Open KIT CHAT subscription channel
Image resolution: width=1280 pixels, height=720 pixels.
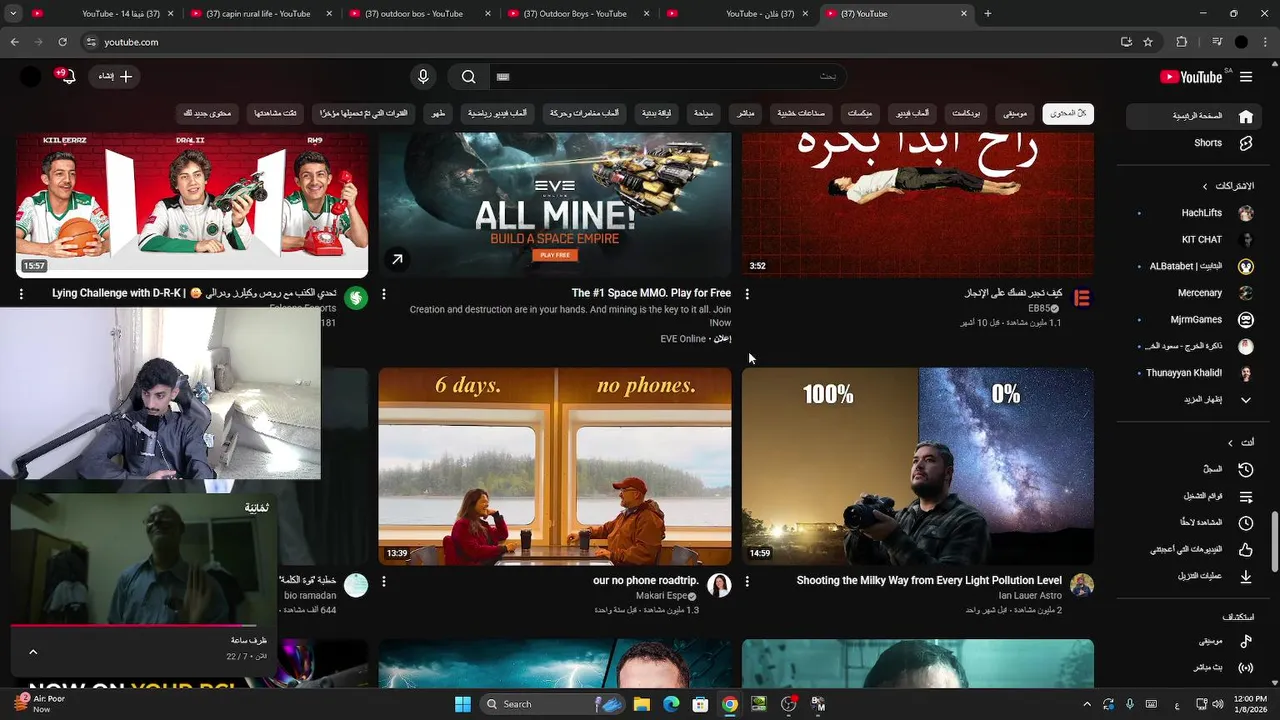pyautogui.click(x=1196, y=240)
